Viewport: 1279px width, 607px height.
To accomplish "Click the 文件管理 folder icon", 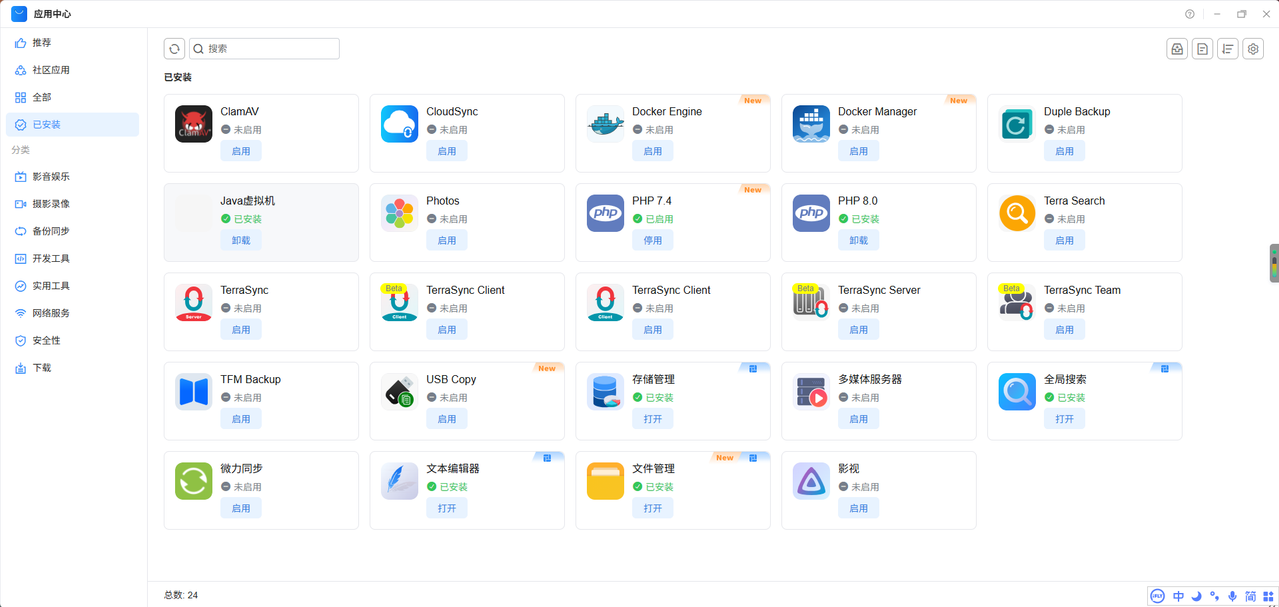I will pos(605,481).
